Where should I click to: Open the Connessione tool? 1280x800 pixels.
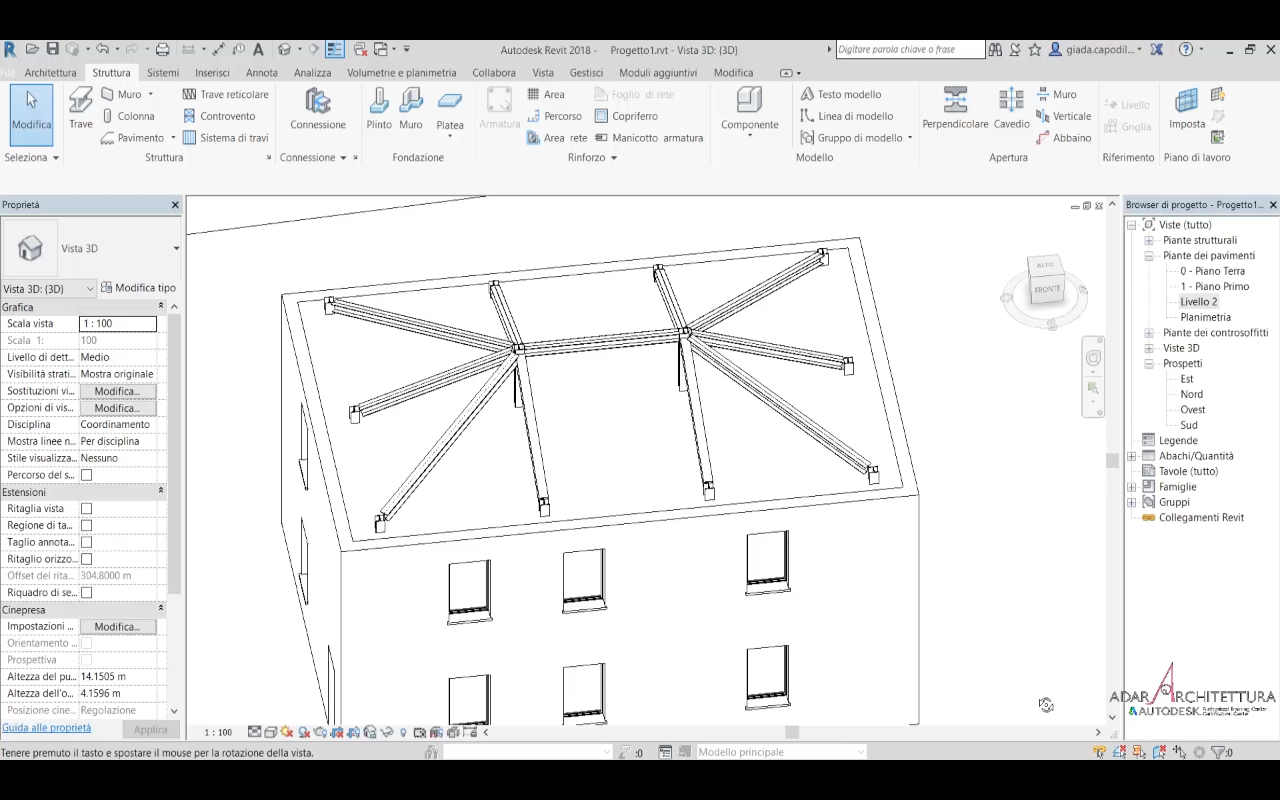[318, 108]
